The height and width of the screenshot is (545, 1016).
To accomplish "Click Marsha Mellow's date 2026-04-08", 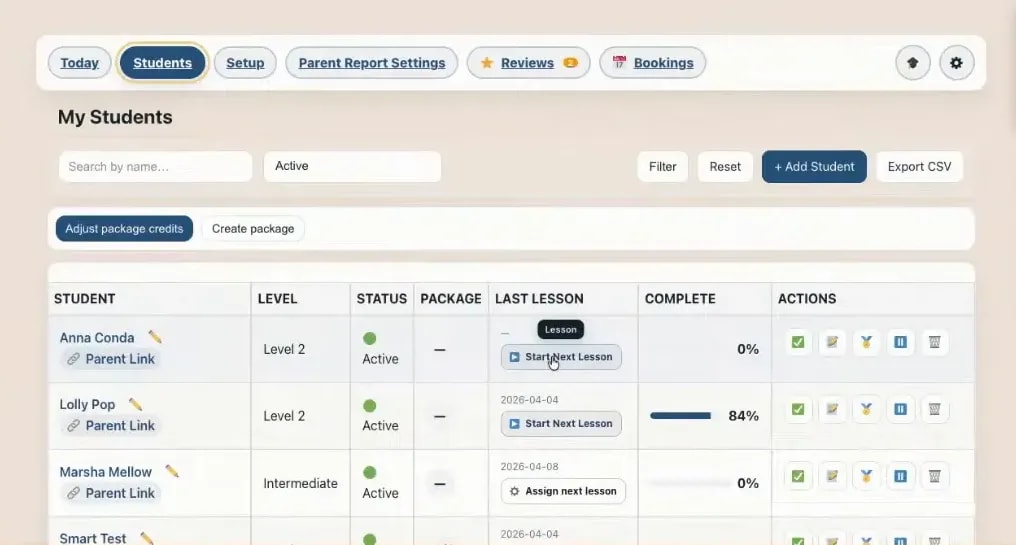I will pyautogui.click(x=529, y=467).
